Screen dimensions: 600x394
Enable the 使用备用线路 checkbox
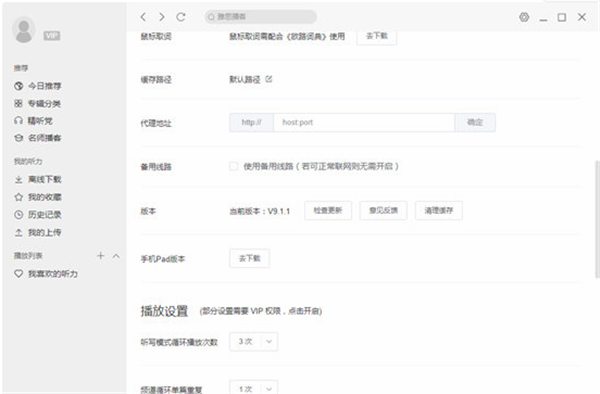[x=233, y=166]
